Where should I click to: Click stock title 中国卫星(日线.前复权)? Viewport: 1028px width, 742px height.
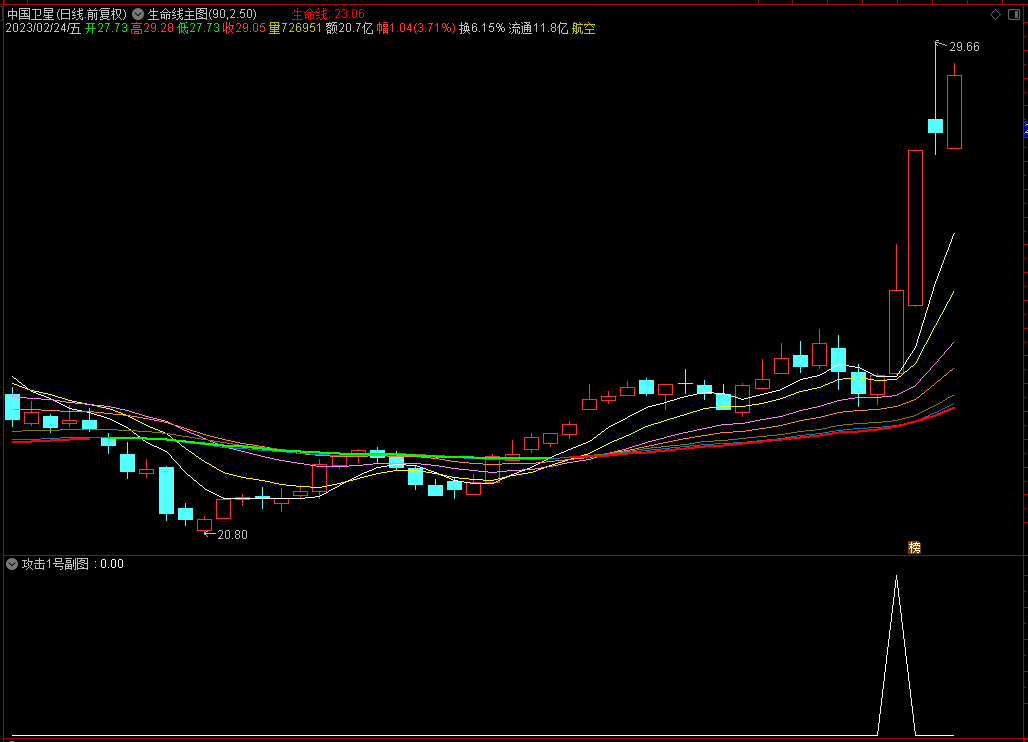[66, 14]
